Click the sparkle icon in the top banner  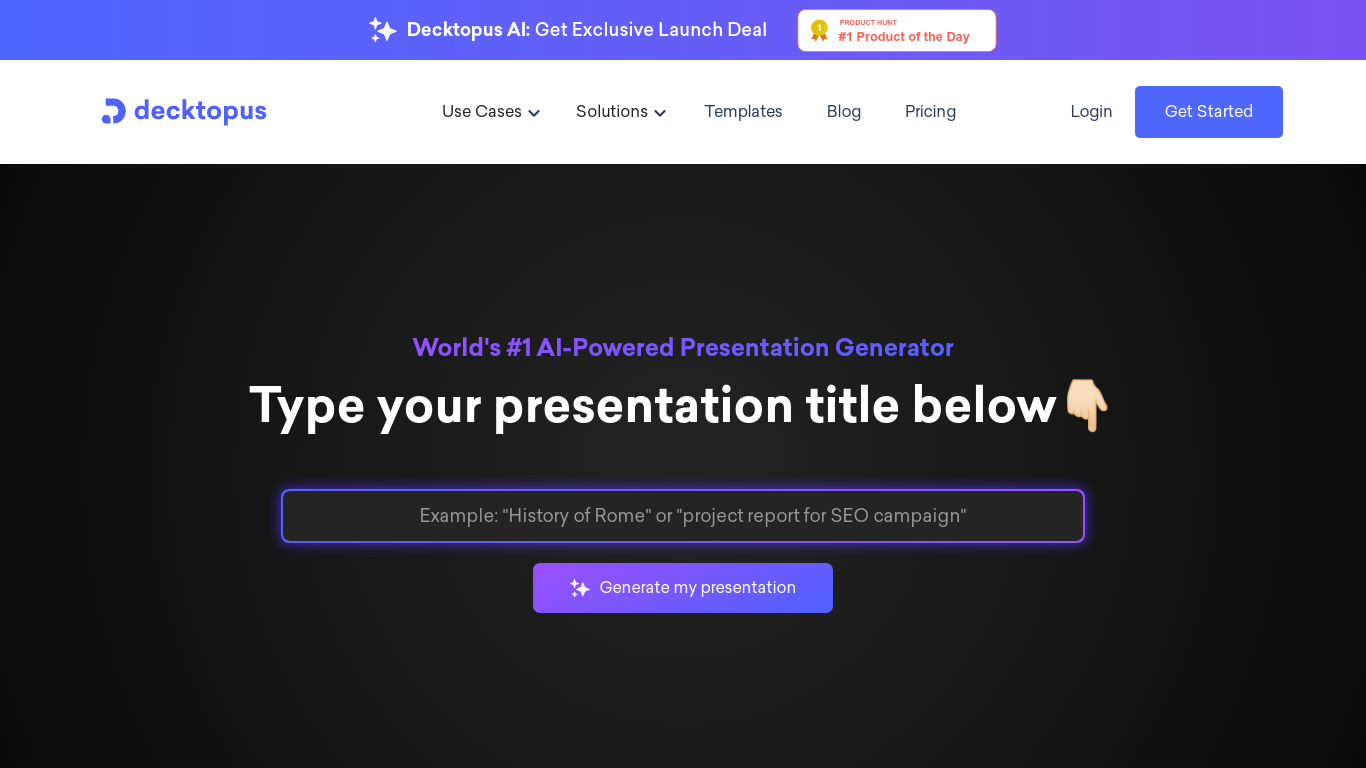coord(382,30)
